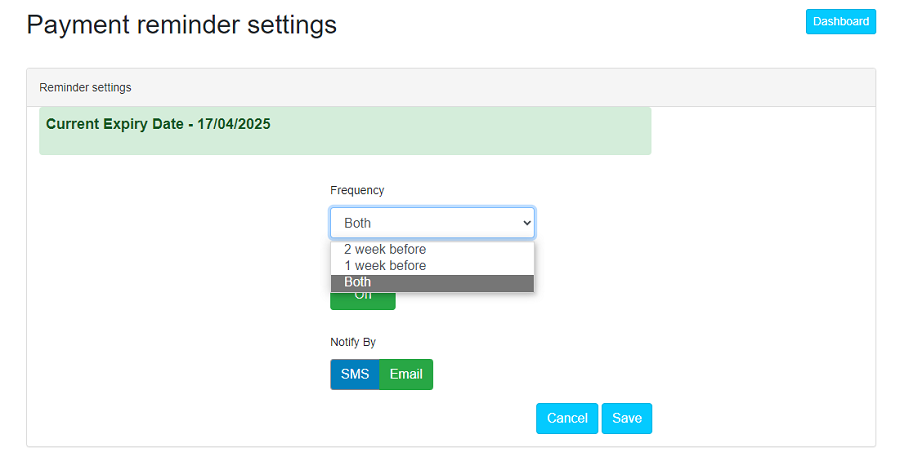Cancel the reminder settings changes

[x=567, y=418]
